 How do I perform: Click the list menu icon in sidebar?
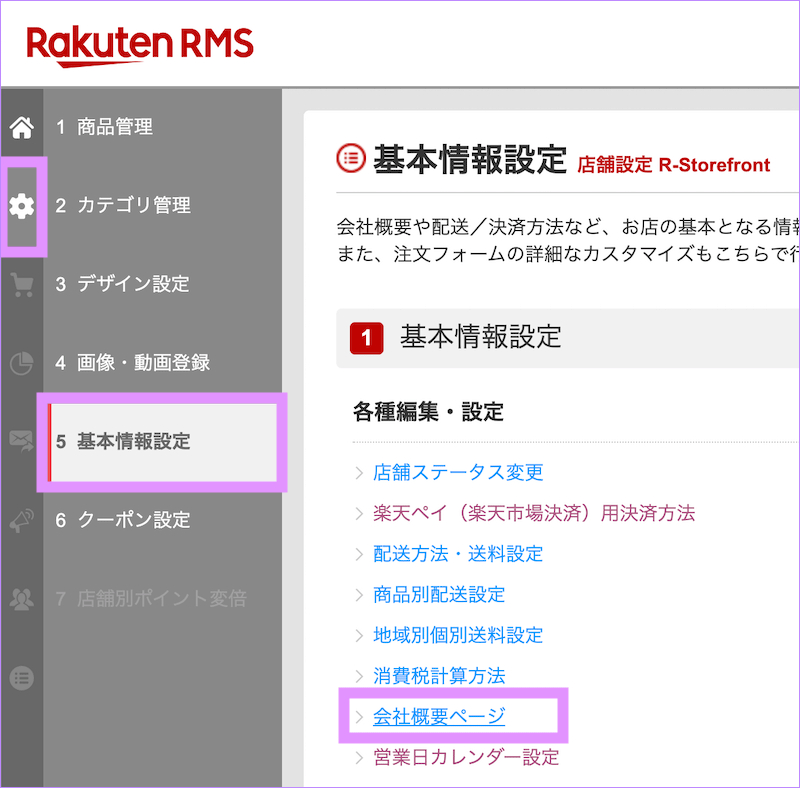click(21, 678)
